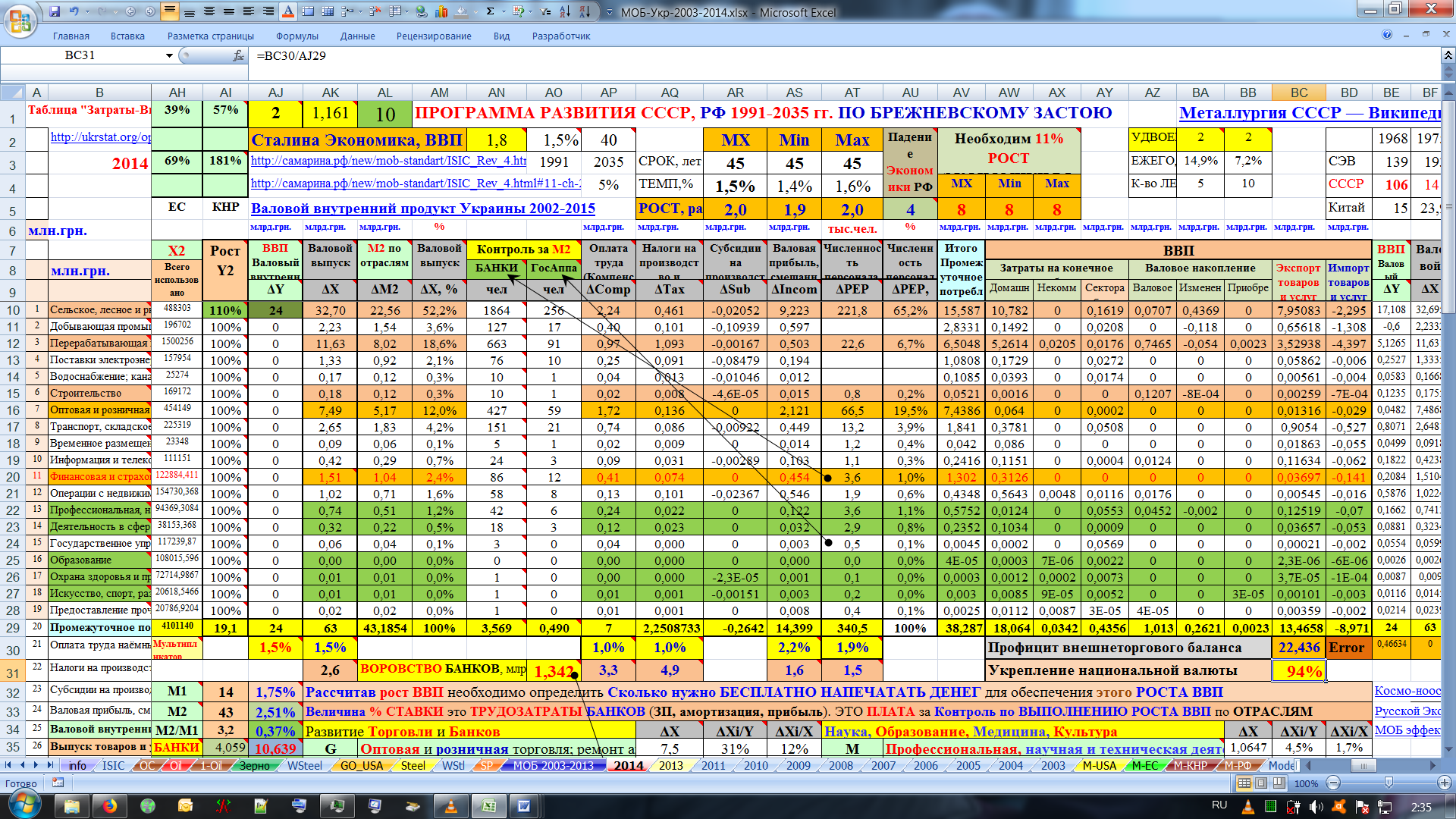Toggle center text alignment in toolbar

click(x=209, y=11)
